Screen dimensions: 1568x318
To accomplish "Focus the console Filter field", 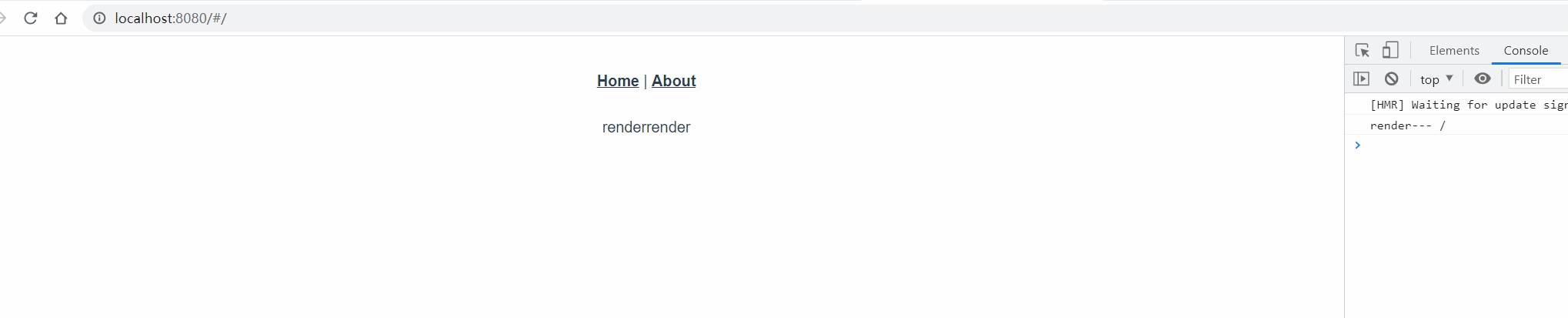I will coord(1539,79).
